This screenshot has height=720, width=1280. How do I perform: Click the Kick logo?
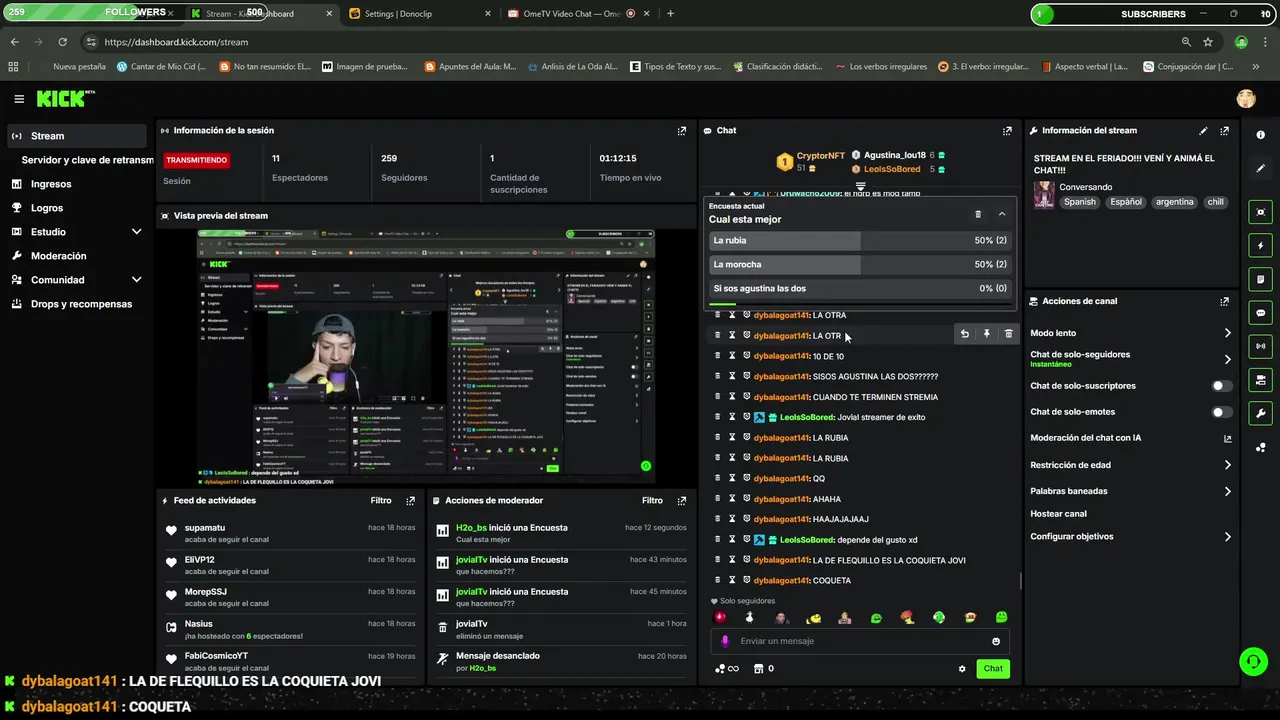click(65, 99)
